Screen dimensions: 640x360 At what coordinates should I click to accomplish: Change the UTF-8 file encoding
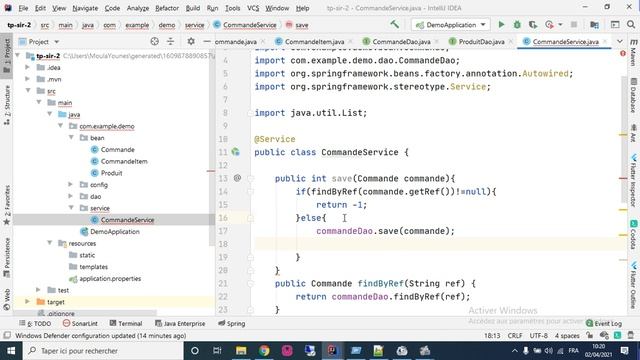click(538, 336)
